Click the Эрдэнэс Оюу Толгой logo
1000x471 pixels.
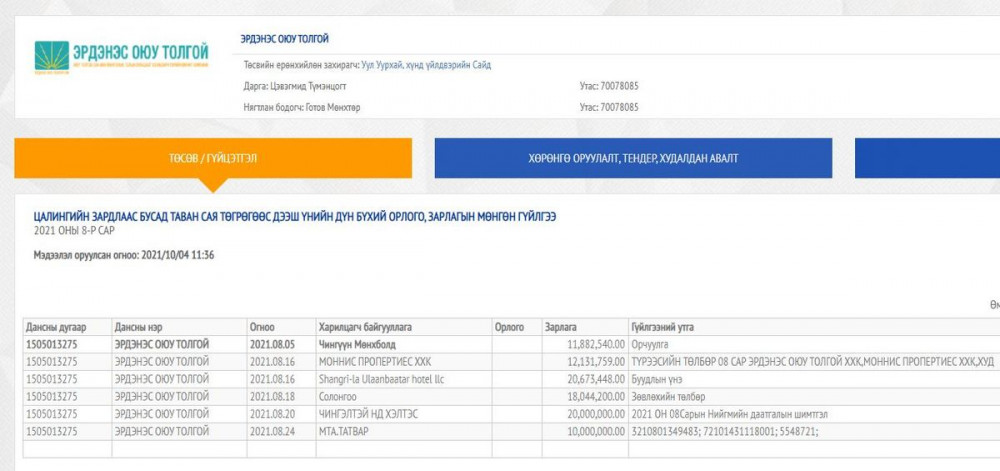pyautogui.click(x=121, y=57)
